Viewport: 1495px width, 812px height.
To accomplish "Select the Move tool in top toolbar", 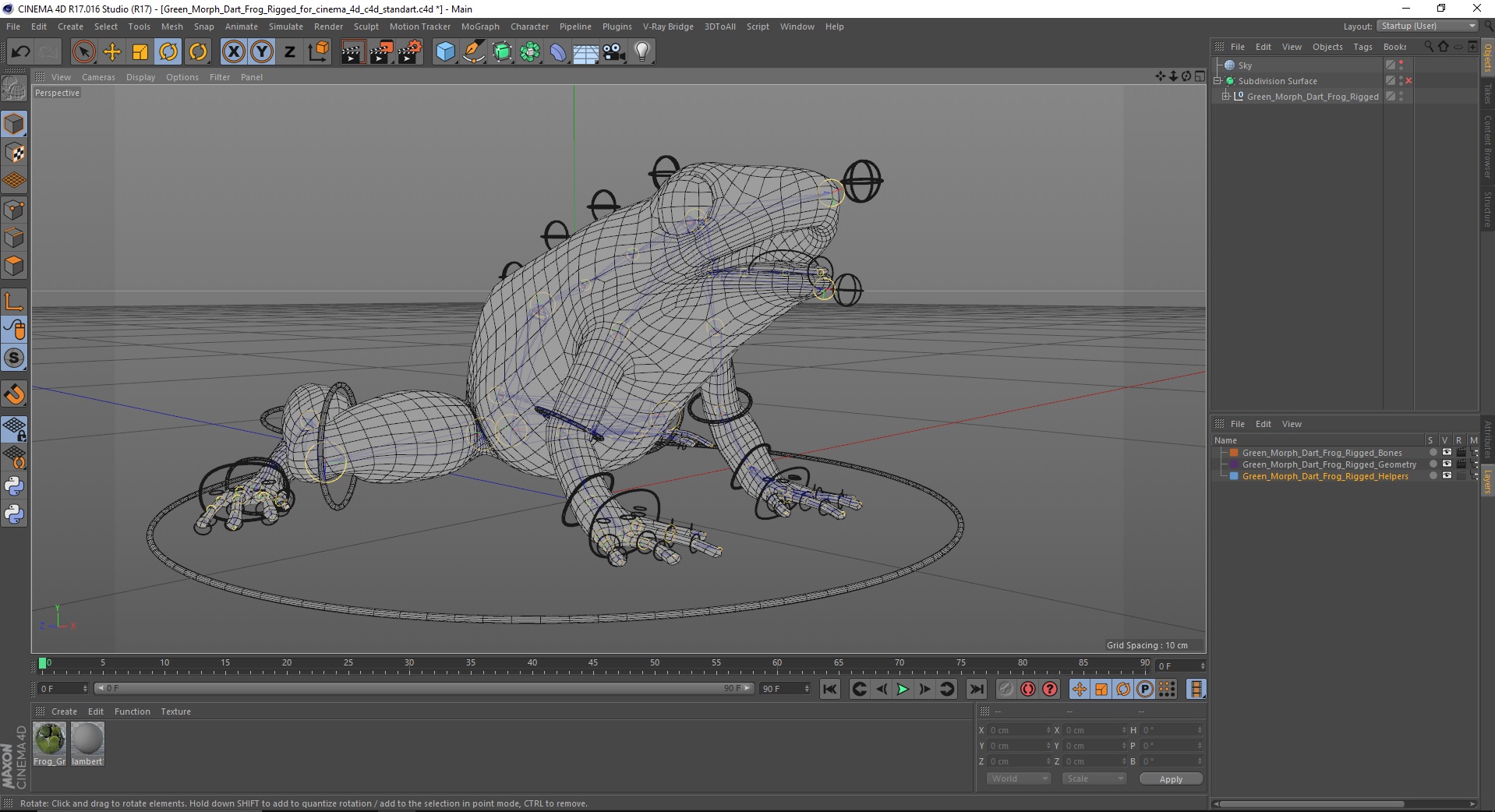I will point(112,52).
